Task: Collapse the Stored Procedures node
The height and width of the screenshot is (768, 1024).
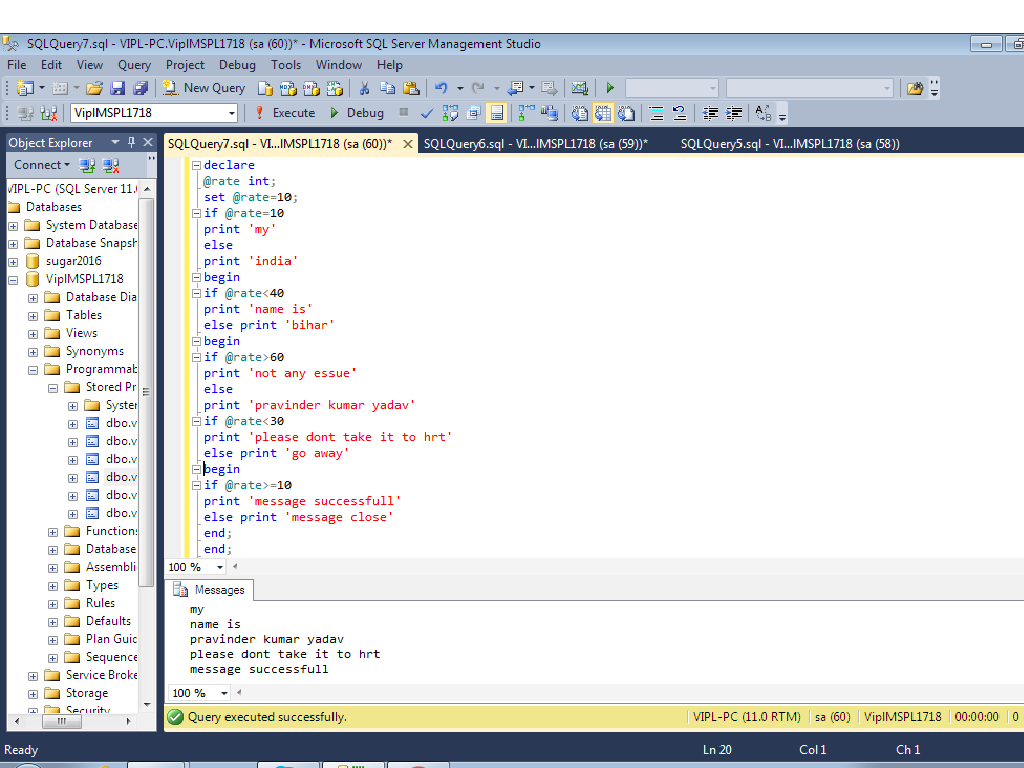Action: [52, 387]
